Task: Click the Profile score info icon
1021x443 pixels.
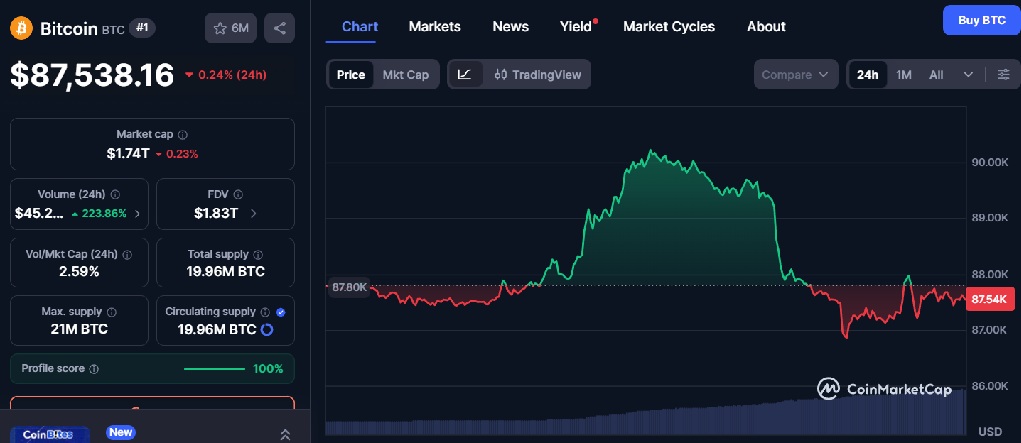Action: pos(94,369)
